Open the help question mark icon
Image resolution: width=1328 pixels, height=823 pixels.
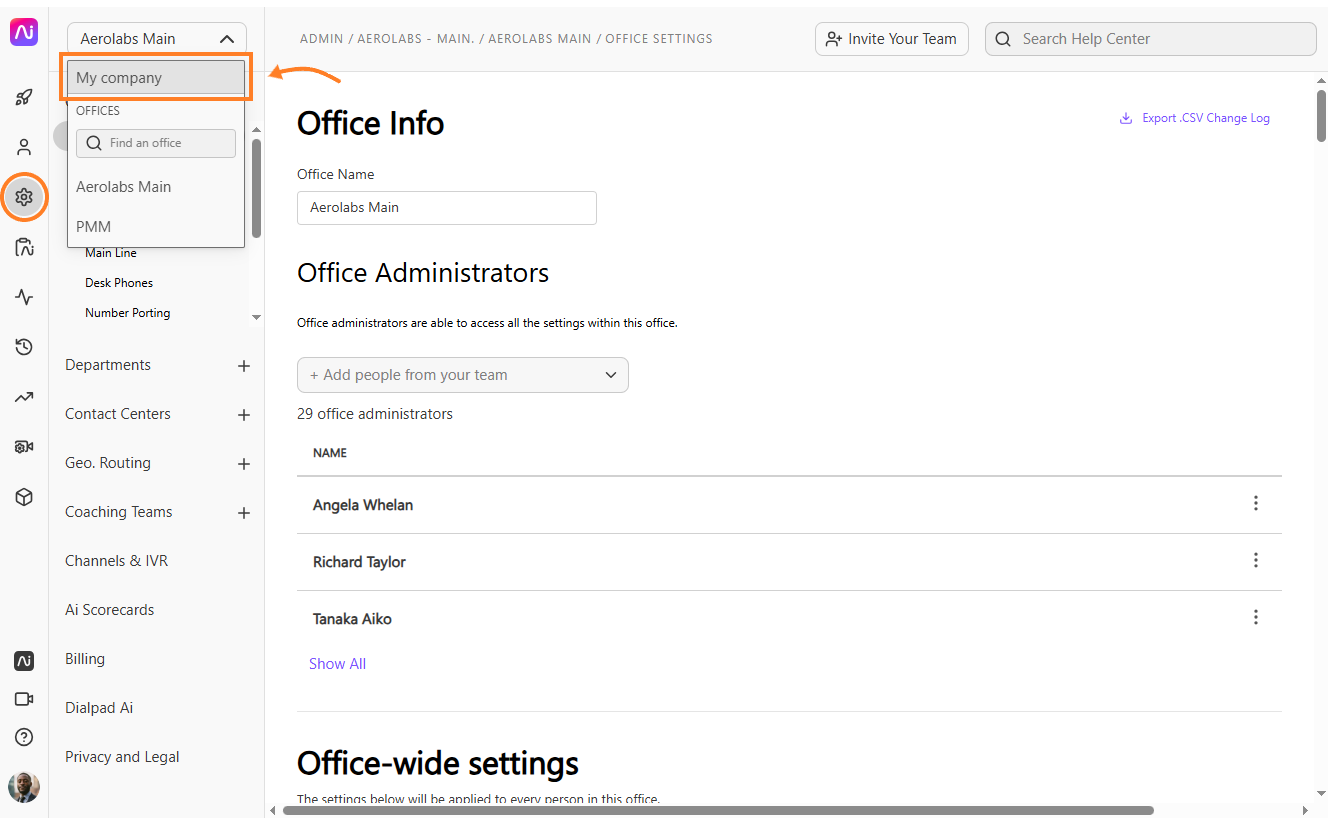click(24, 737)
